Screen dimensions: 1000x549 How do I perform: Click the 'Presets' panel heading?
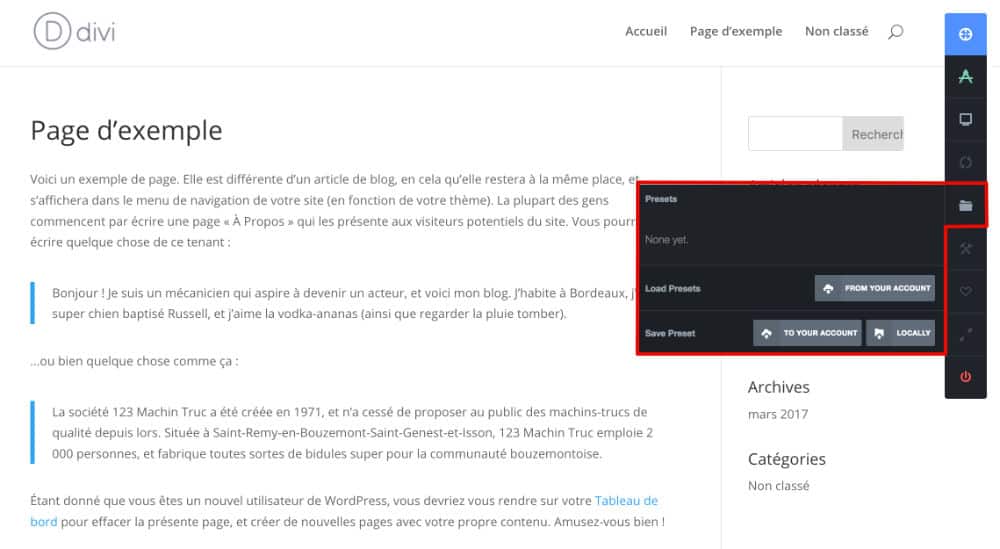coord(661,199)
